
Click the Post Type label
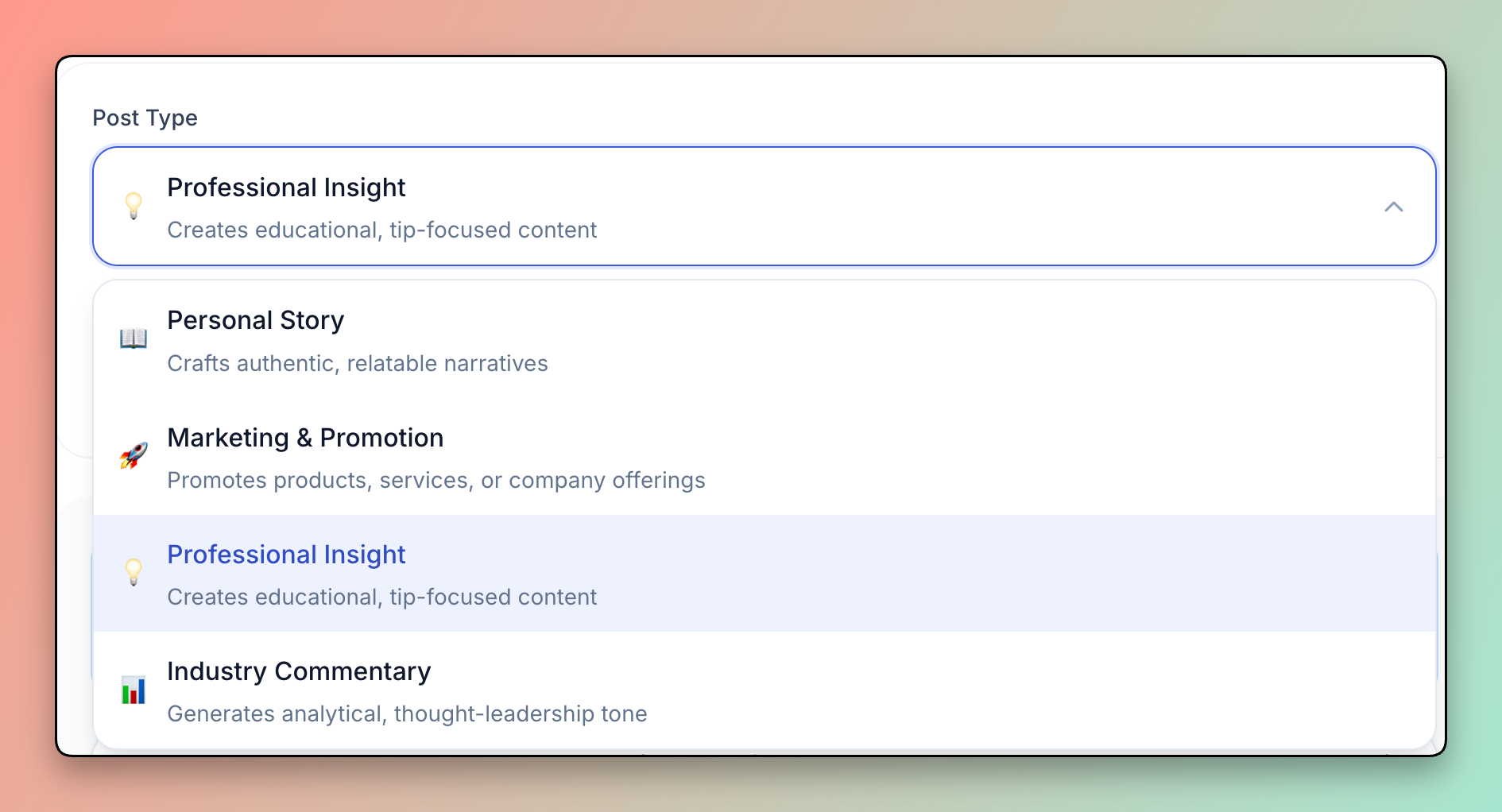[x=145, y=118]
